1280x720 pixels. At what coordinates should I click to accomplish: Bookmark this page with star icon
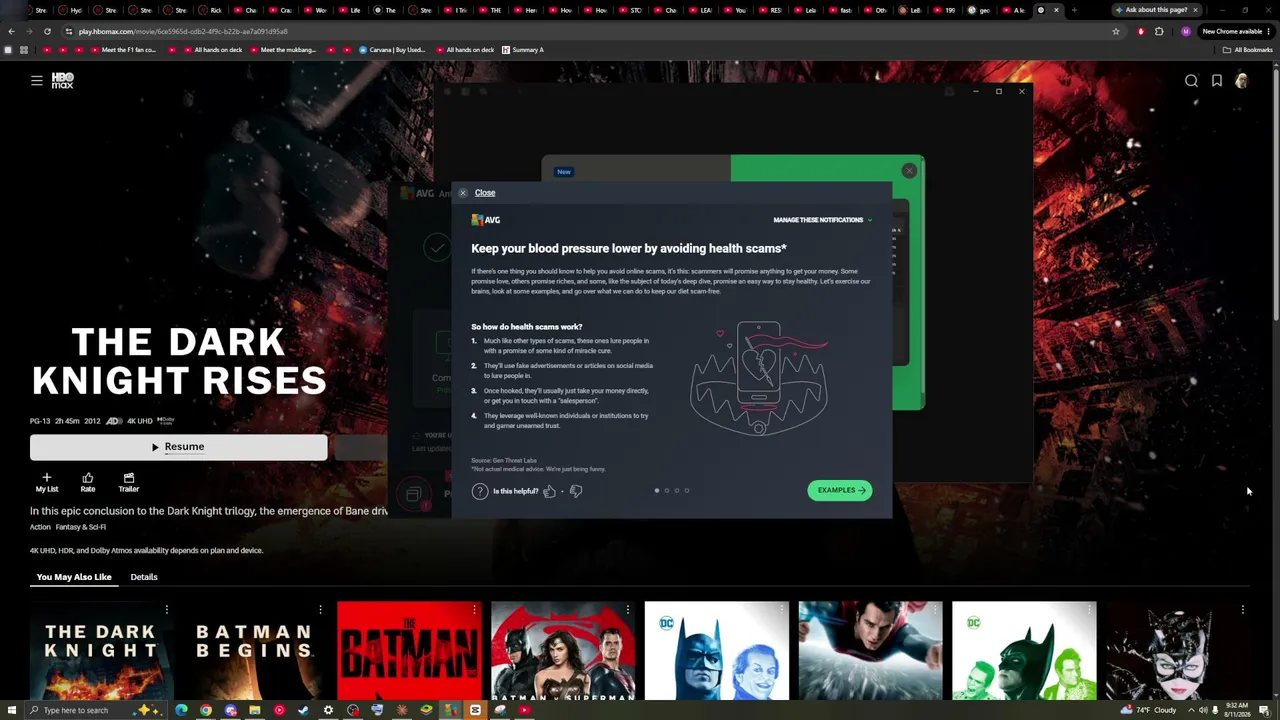(1116, 31)
